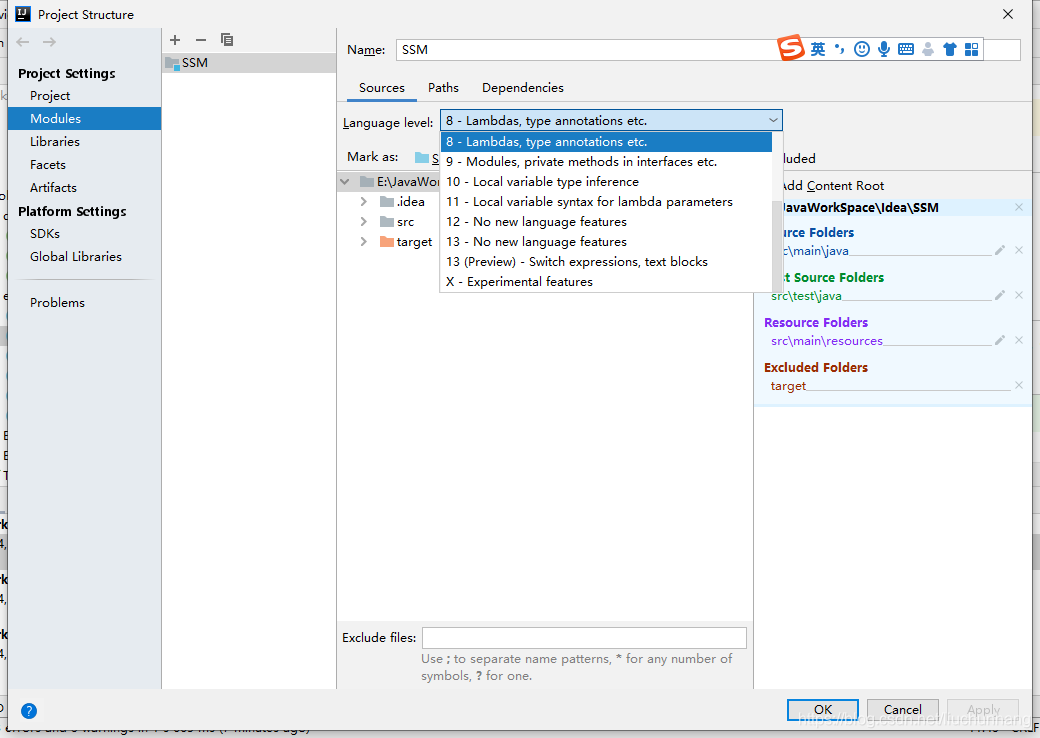Collapse the E:\JavaWorkSpace root node
The height and width of the screenshot is (738, 1040).
click(x=345, y=181)
